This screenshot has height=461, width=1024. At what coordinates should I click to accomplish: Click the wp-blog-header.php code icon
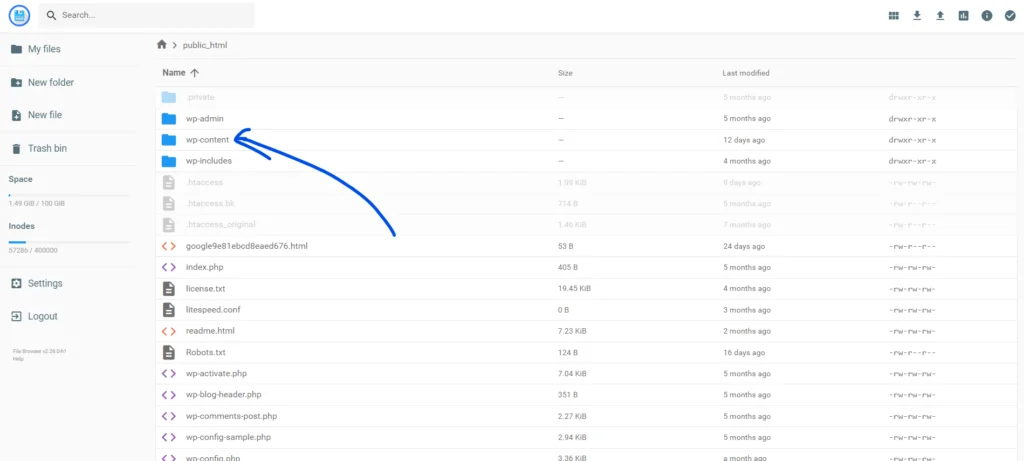(x=168, y=394)
